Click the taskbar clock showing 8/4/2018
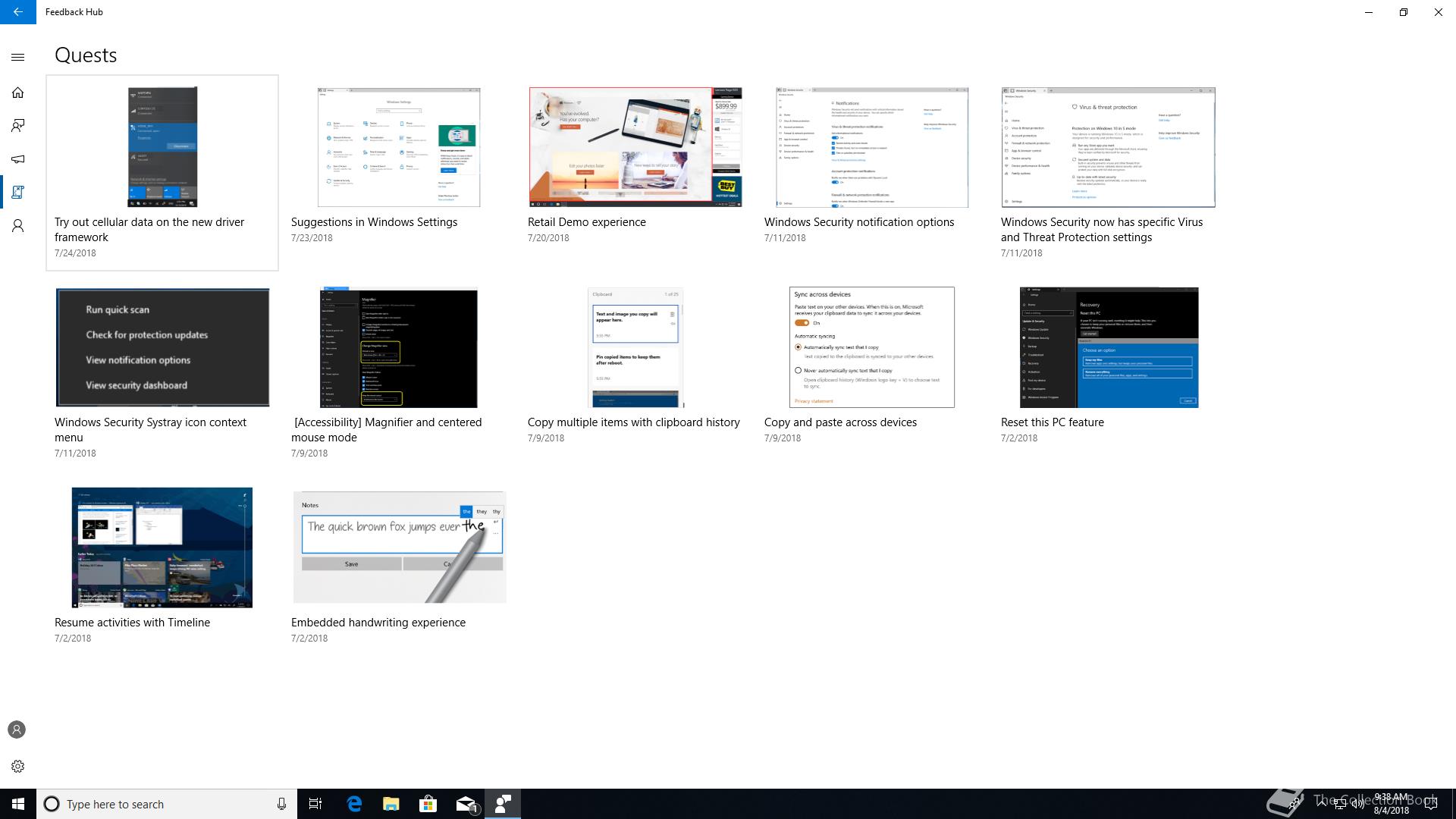Viewport: 1456px width, 819px height. [1391, 804]
